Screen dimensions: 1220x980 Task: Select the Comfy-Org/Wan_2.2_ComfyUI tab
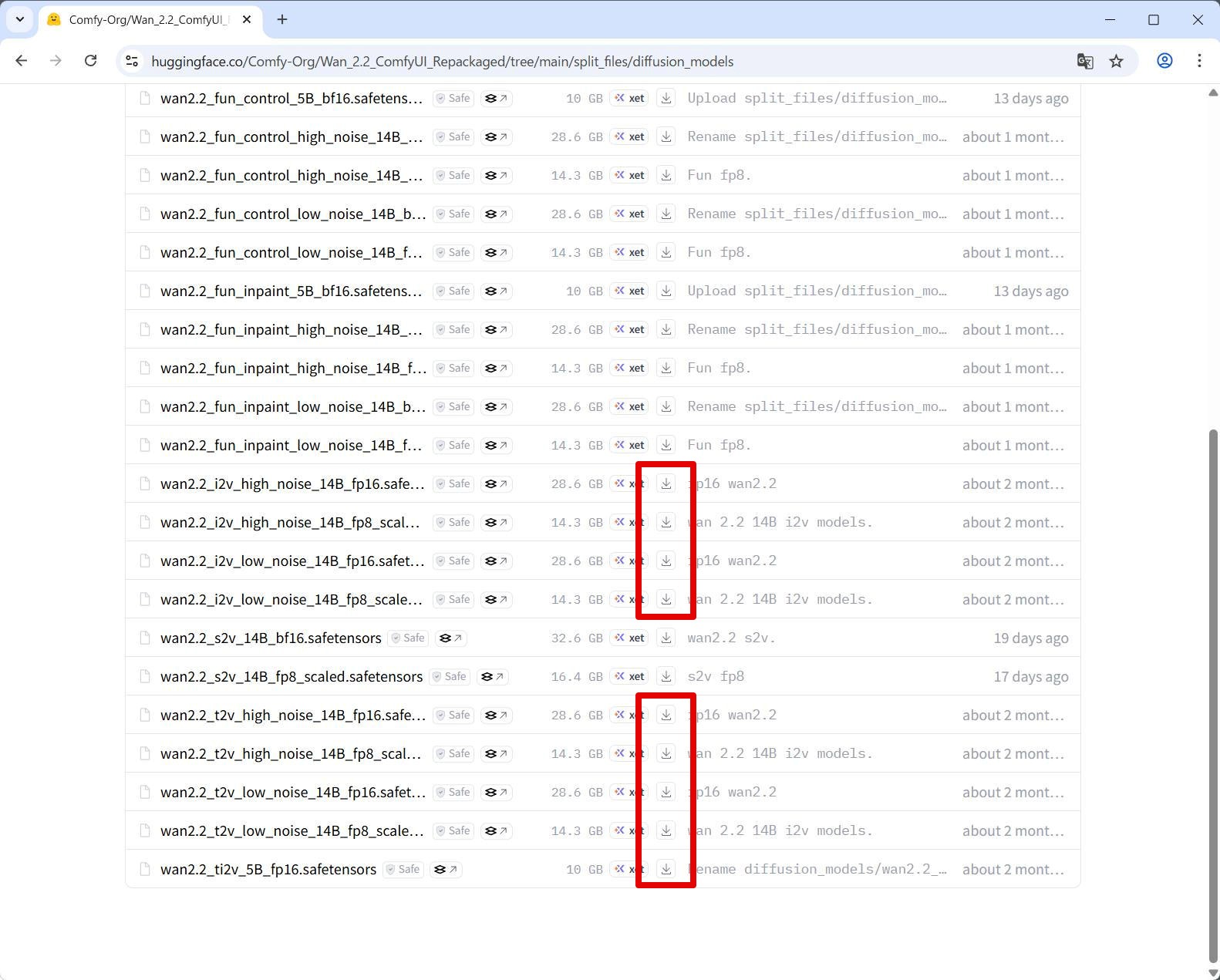pos(150,20)
